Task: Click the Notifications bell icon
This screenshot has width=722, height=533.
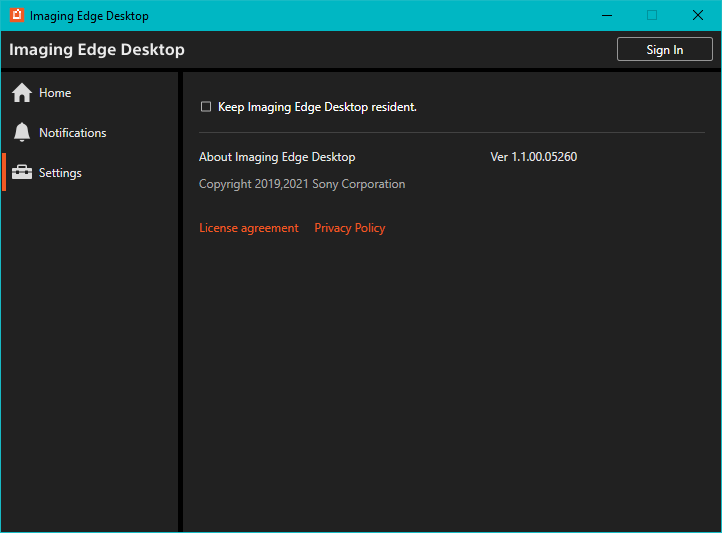Action: pyautogui.click(x=21, y=133)
